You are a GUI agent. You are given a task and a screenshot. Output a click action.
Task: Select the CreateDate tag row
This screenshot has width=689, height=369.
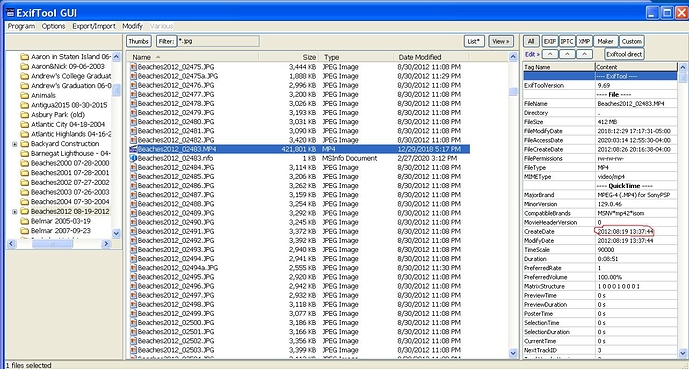tap(600, 232)
